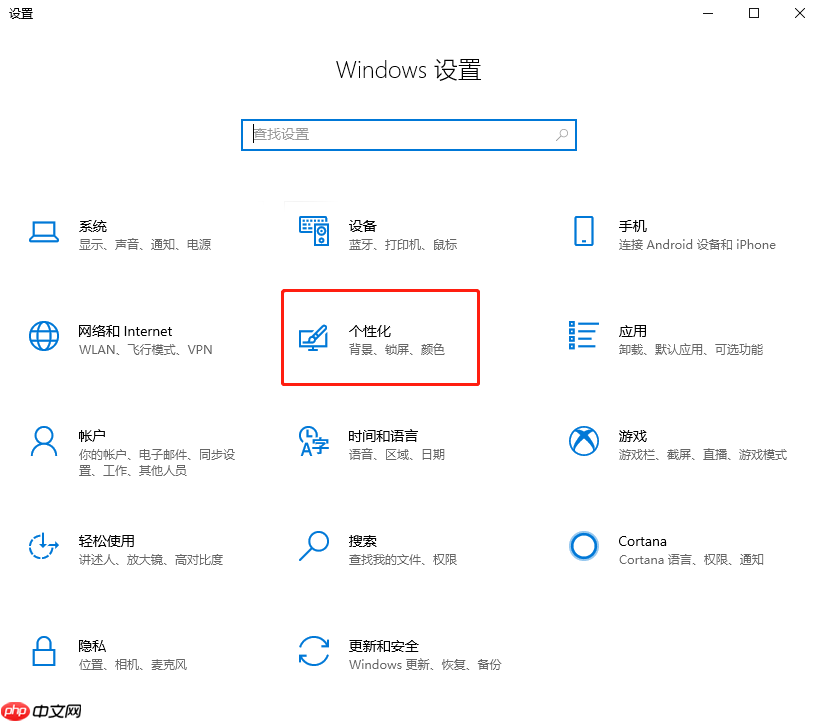The image size is (814, 721).
Task: Open the Cortana settings title
Action: click(x=642, y=541)
